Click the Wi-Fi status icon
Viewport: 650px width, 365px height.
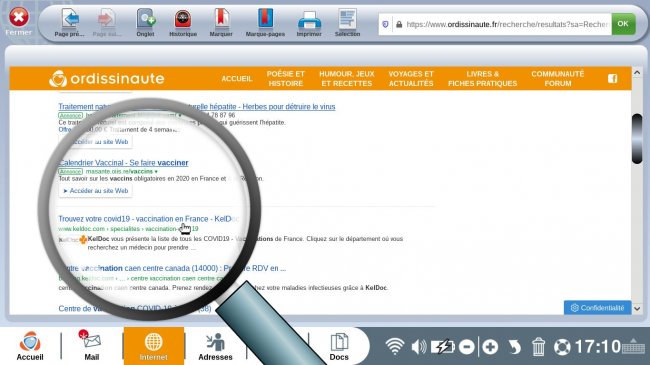(395, 346)
